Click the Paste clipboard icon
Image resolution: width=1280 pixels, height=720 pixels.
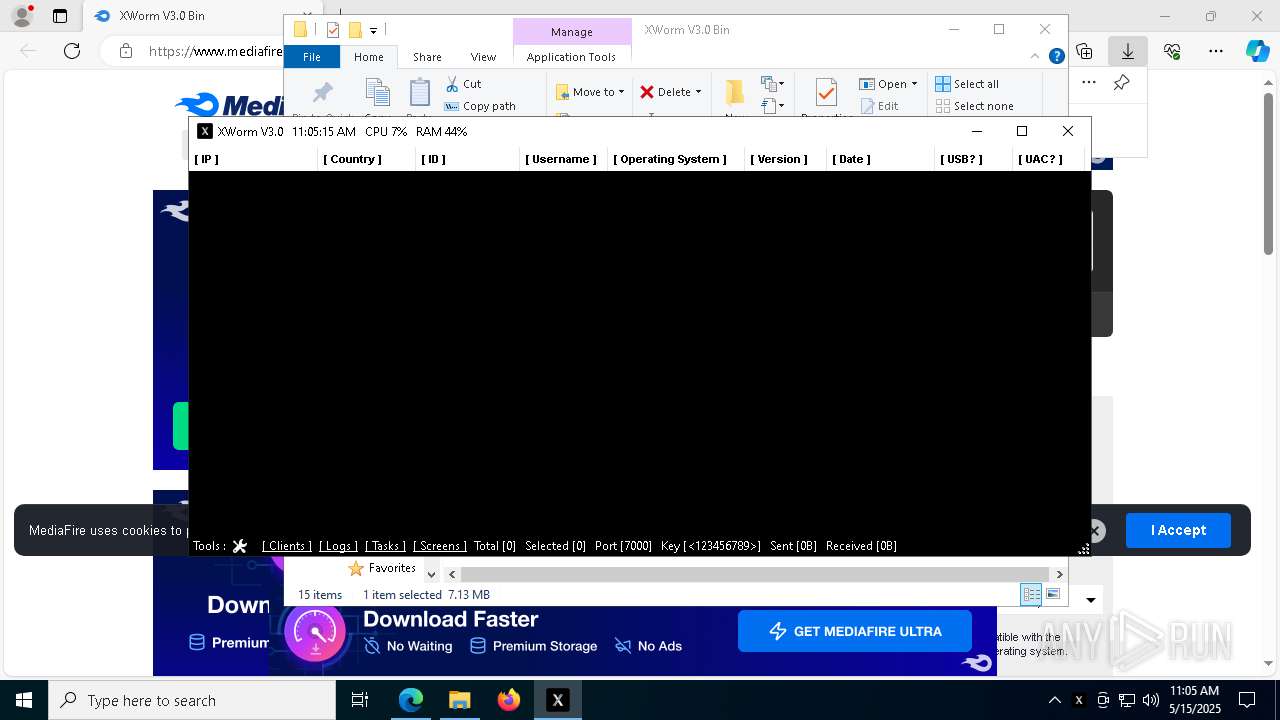[x=420, y=93]
